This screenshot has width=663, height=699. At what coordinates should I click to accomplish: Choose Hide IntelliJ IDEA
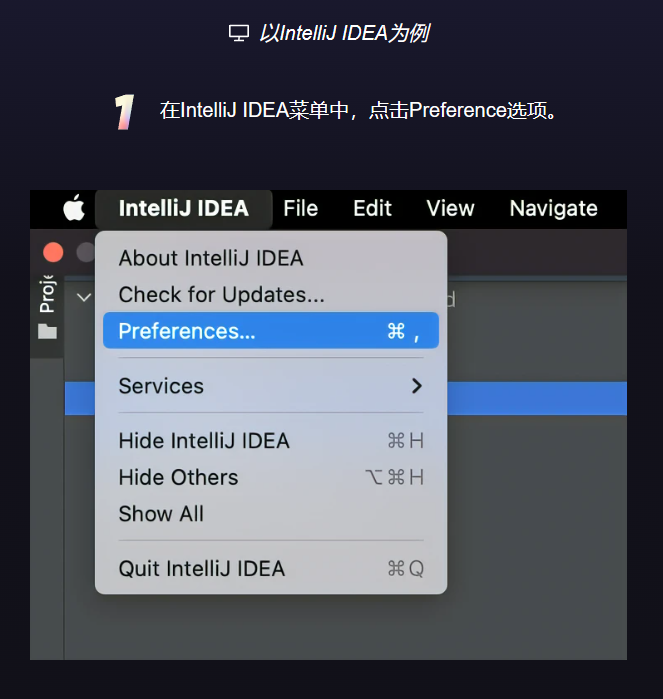click(x=271, y=441)
